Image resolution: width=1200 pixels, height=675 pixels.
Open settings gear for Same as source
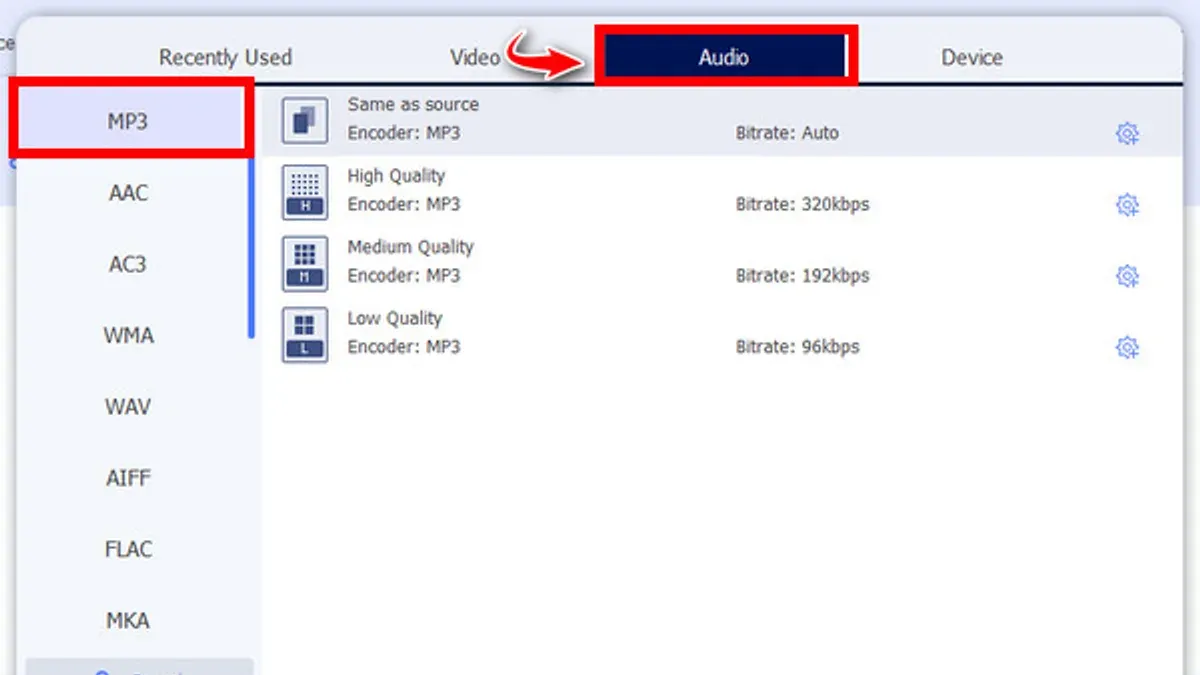pos(1127,133)
